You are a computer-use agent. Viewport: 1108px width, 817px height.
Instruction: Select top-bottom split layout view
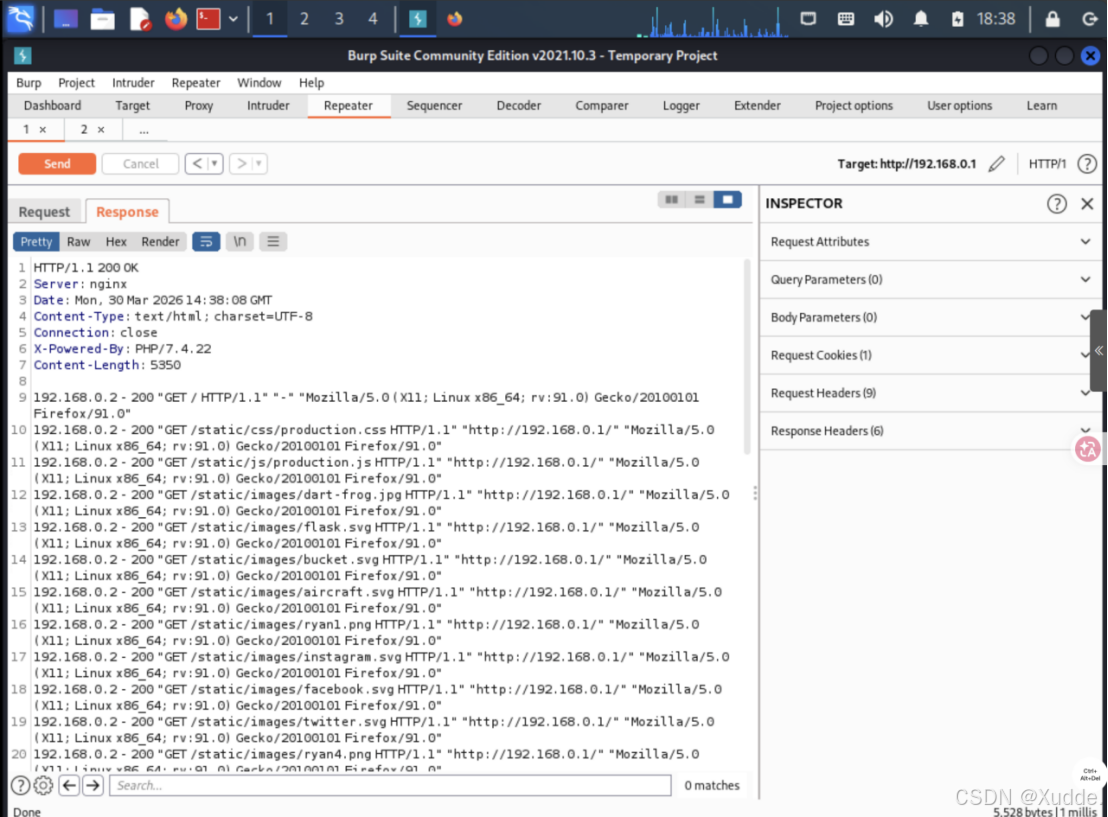click(x=699, y=200)
